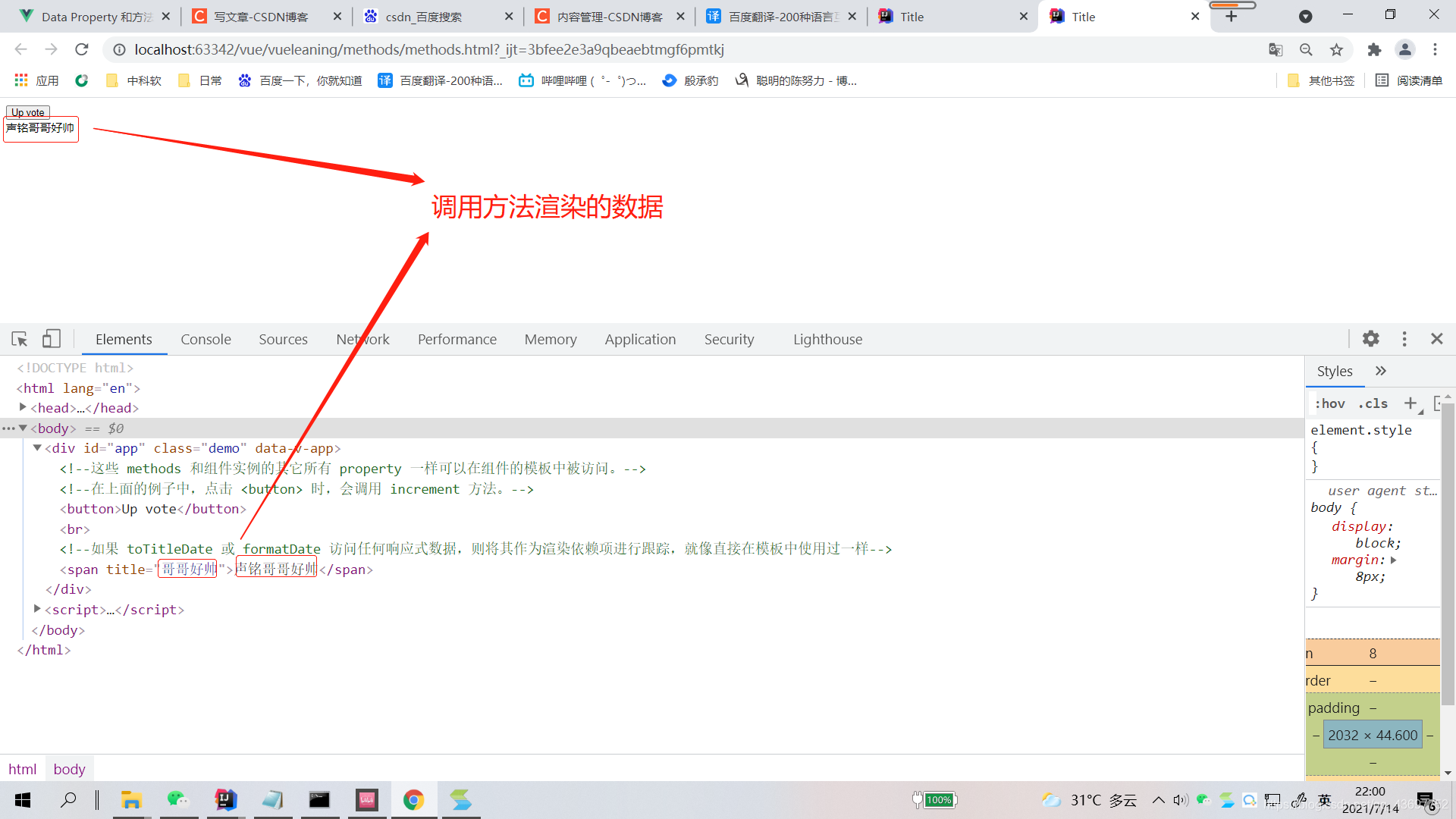Open the DevTools settings gear
1456x819 pixels.
pos(1371,339)
